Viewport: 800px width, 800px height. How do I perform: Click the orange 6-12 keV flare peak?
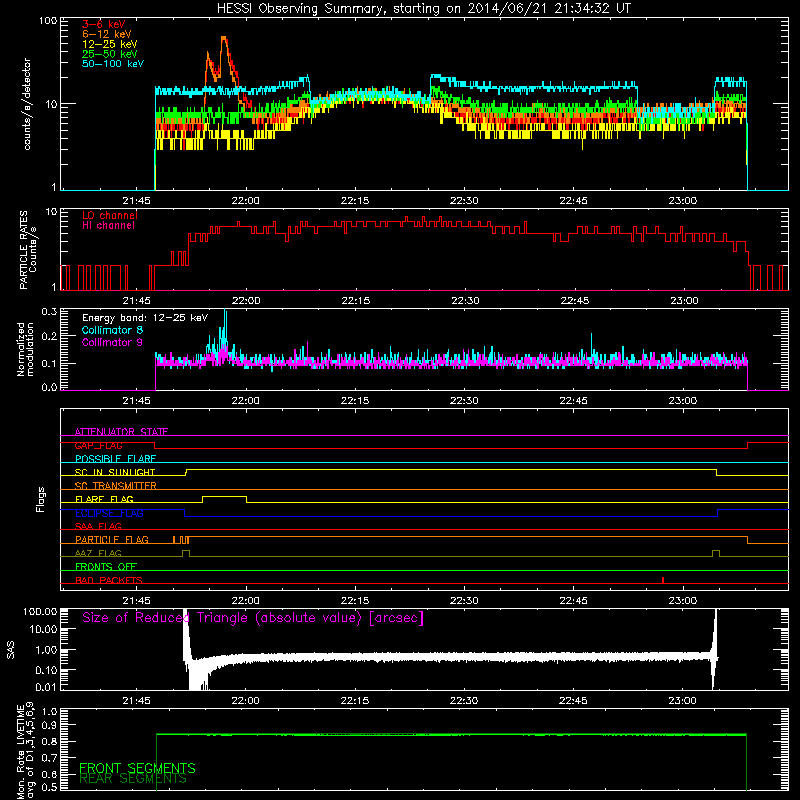pyautogui.click(x=224, y=41)
